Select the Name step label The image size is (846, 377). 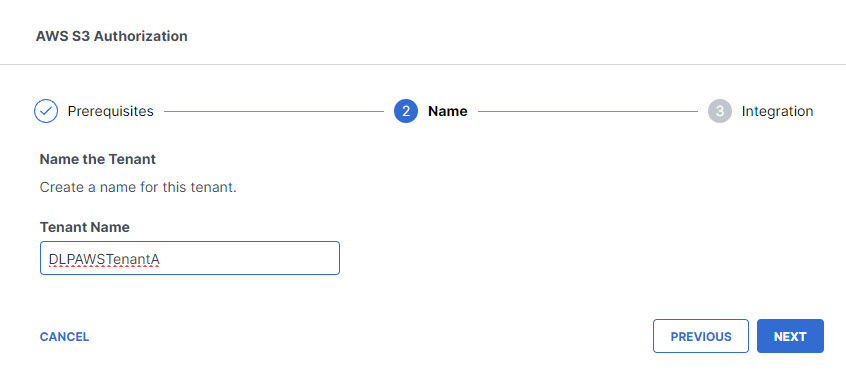pos(447,111)
